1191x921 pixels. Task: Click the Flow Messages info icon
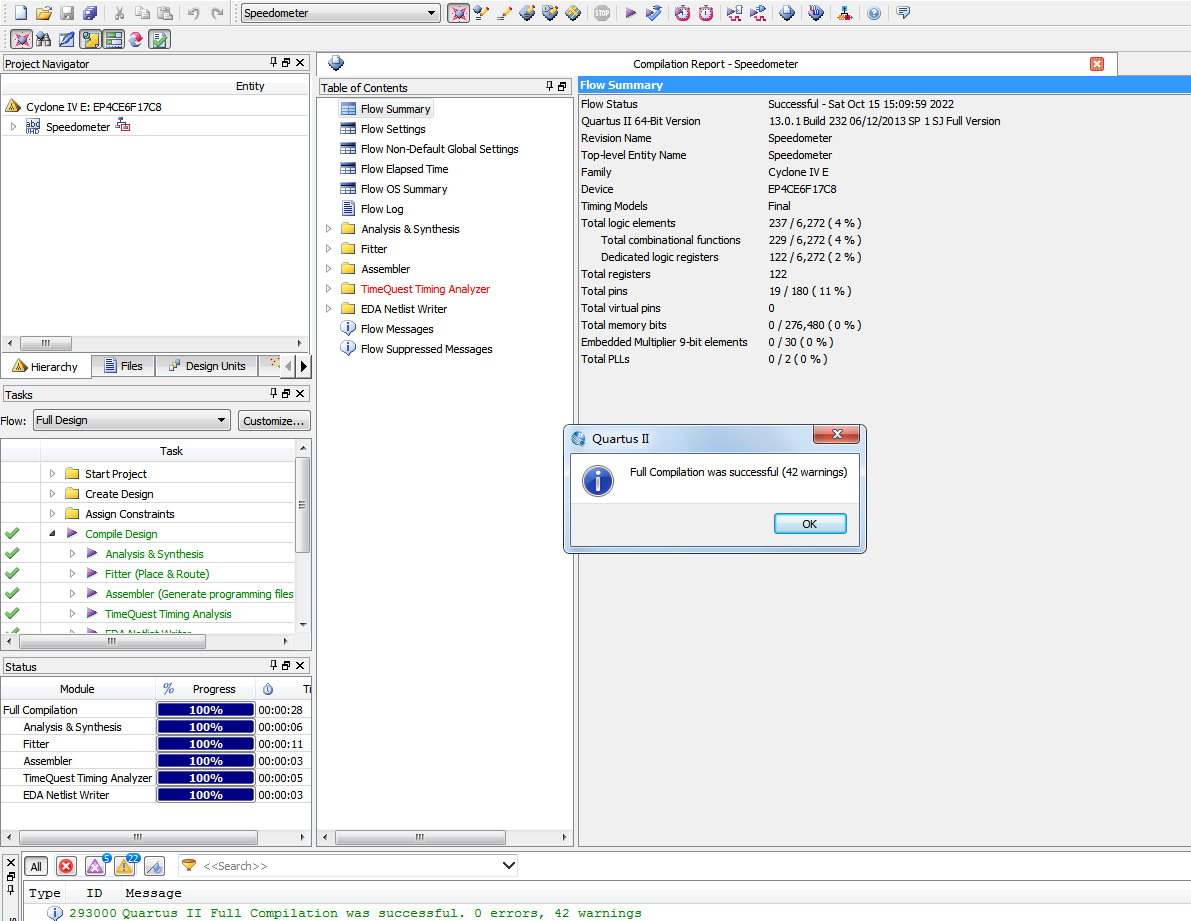348,328
